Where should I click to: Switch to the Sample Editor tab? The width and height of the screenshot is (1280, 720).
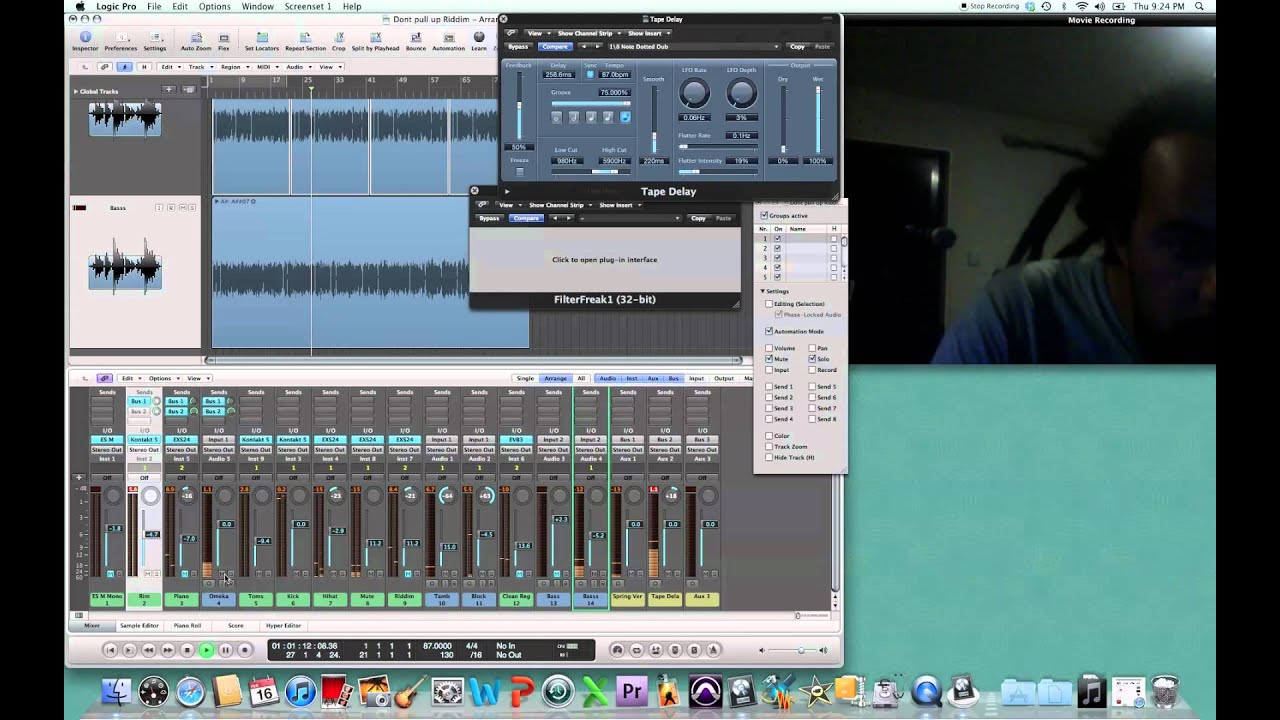(x=139, y=625)
